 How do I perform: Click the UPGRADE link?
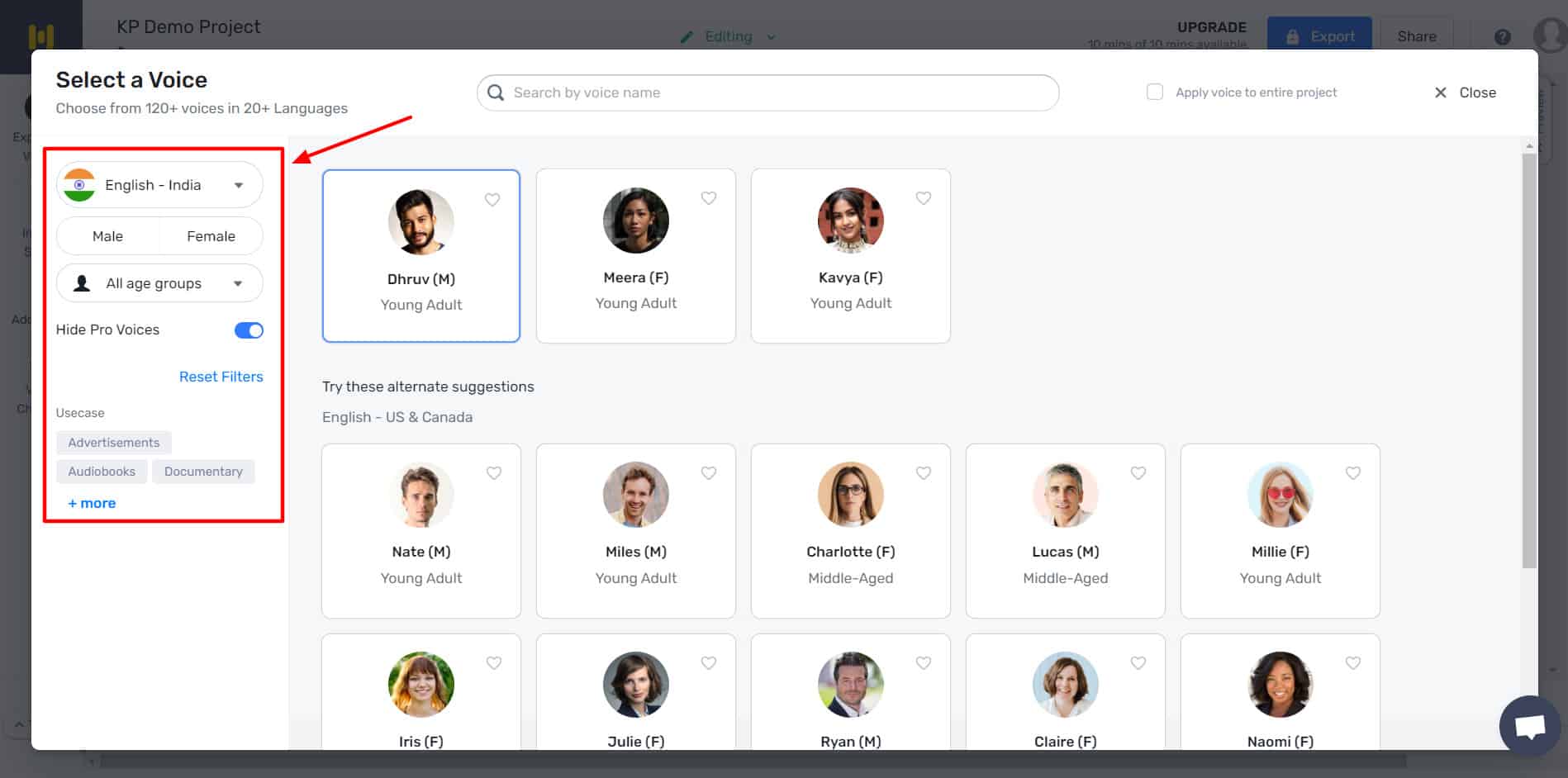pyautogui.click(x=1211, y=27)
